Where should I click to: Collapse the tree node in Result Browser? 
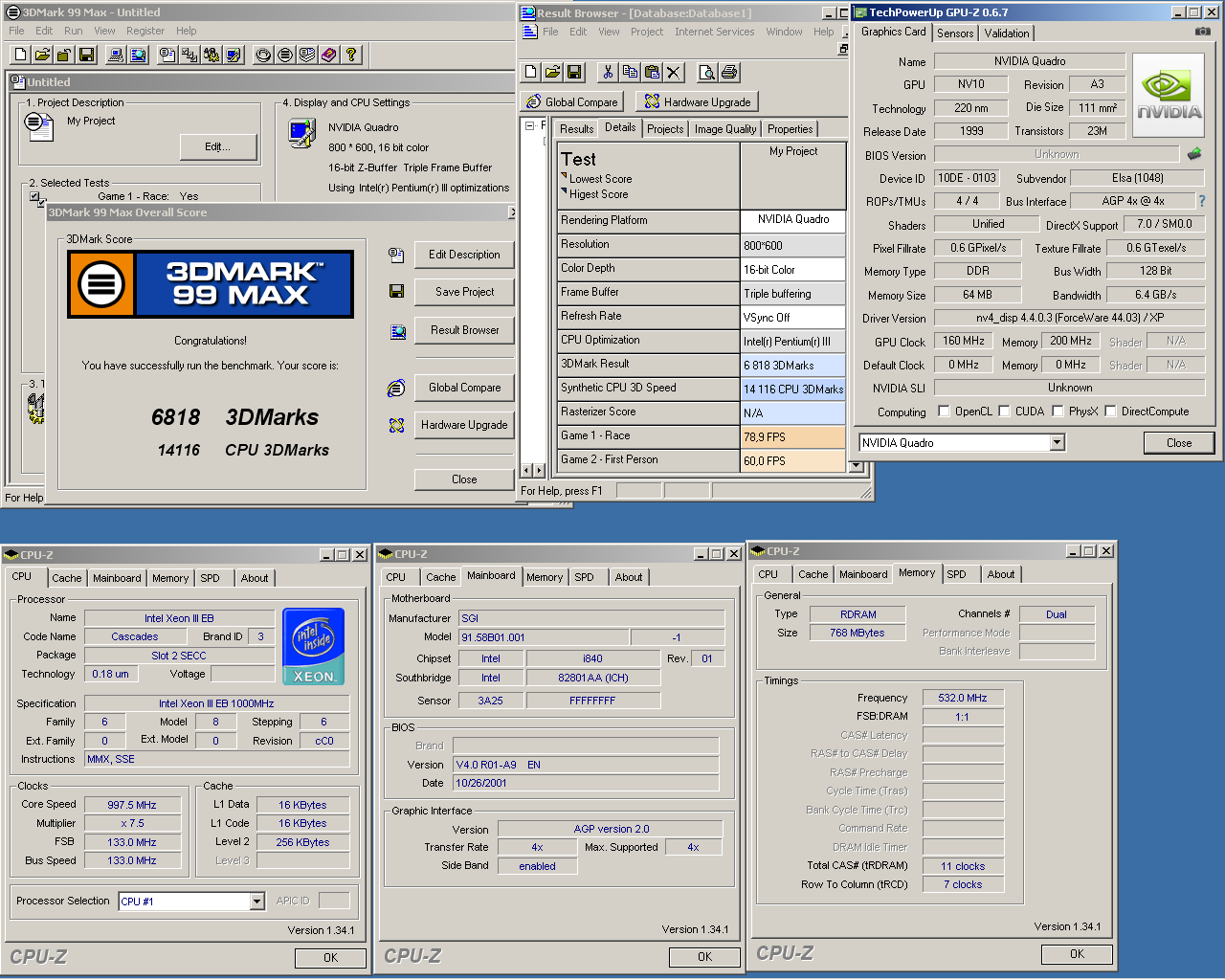point(530,125)
